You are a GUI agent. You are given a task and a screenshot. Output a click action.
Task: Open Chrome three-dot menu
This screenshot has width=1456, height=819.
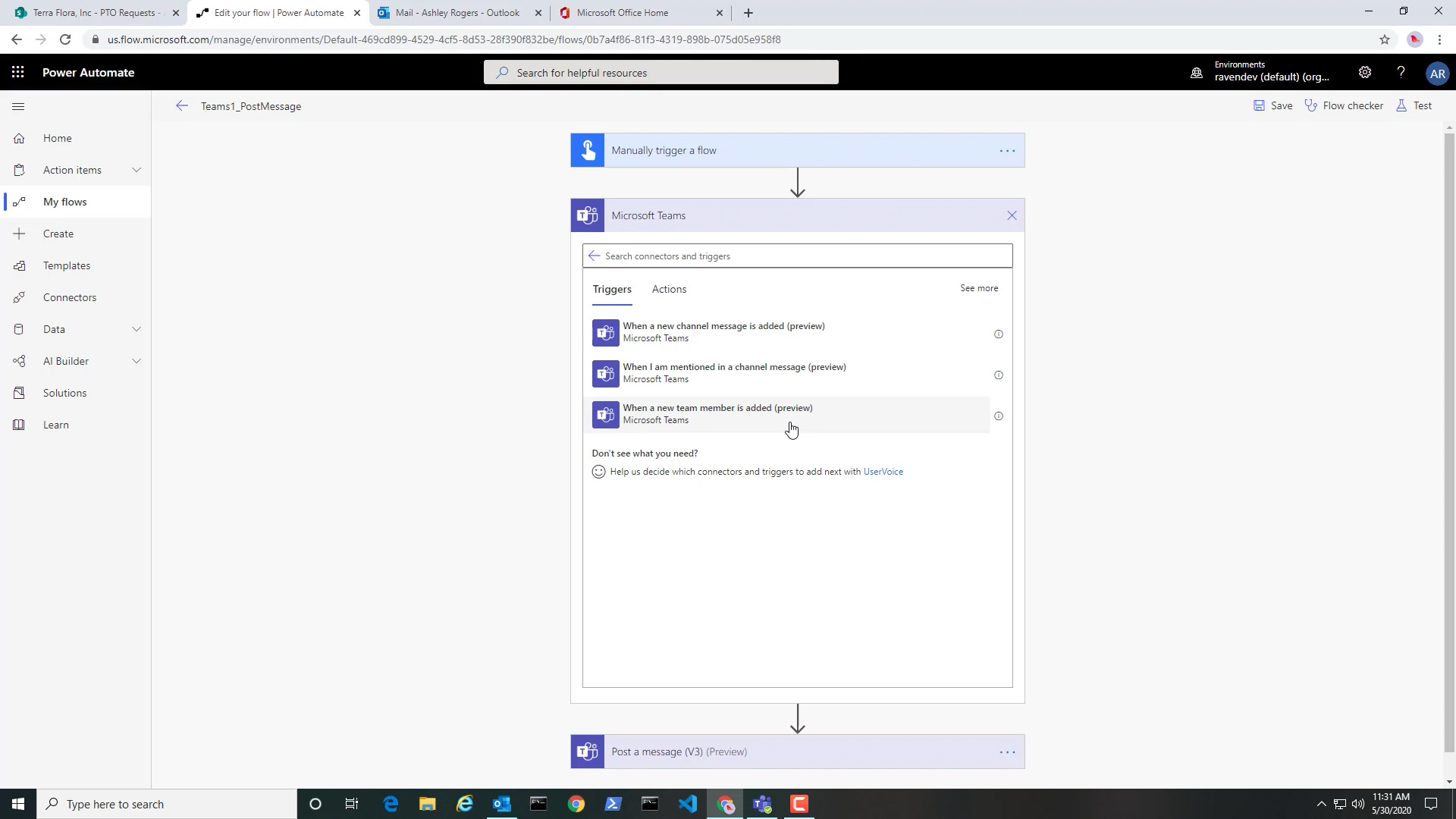click(x=1439, y=39)
